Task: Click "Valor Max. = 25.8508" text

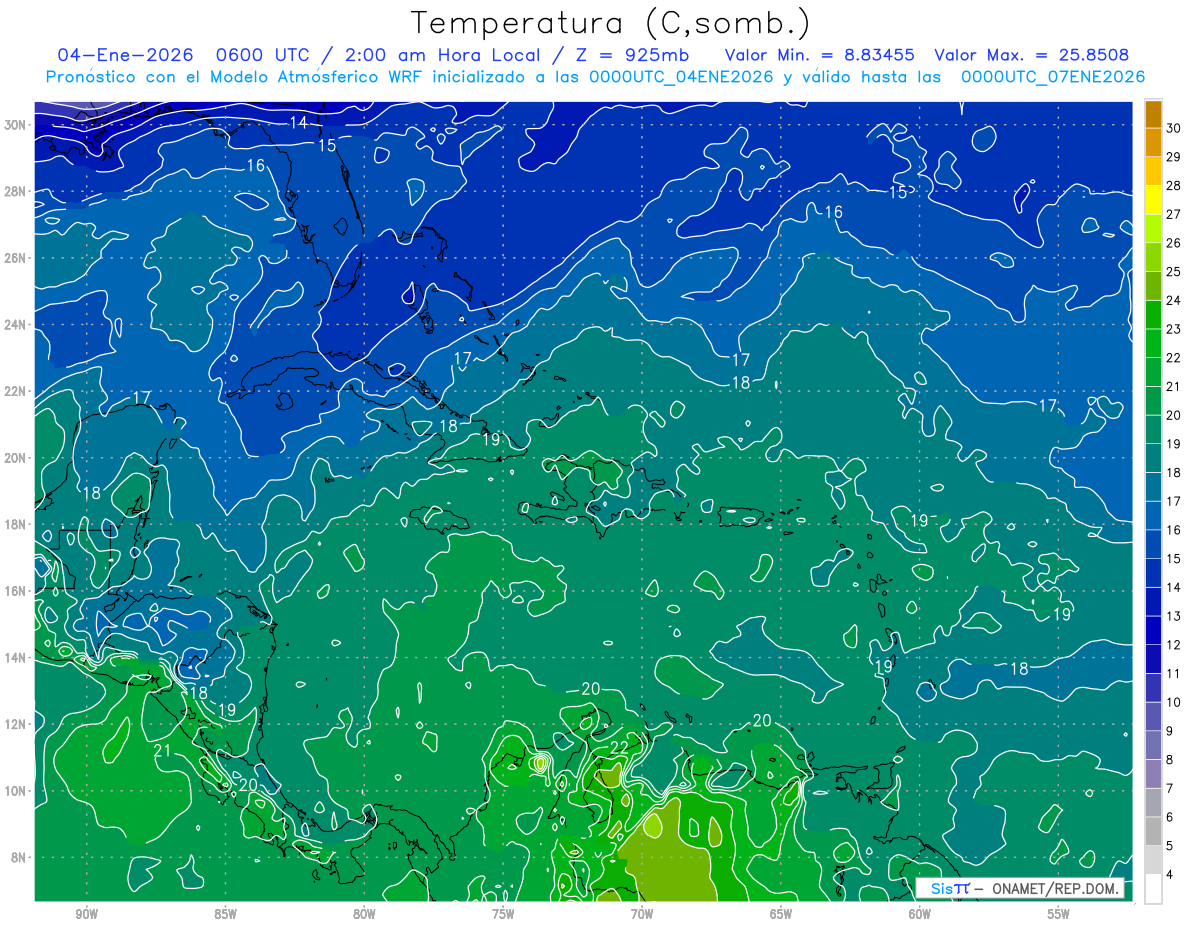Action: click(1032, 55)
